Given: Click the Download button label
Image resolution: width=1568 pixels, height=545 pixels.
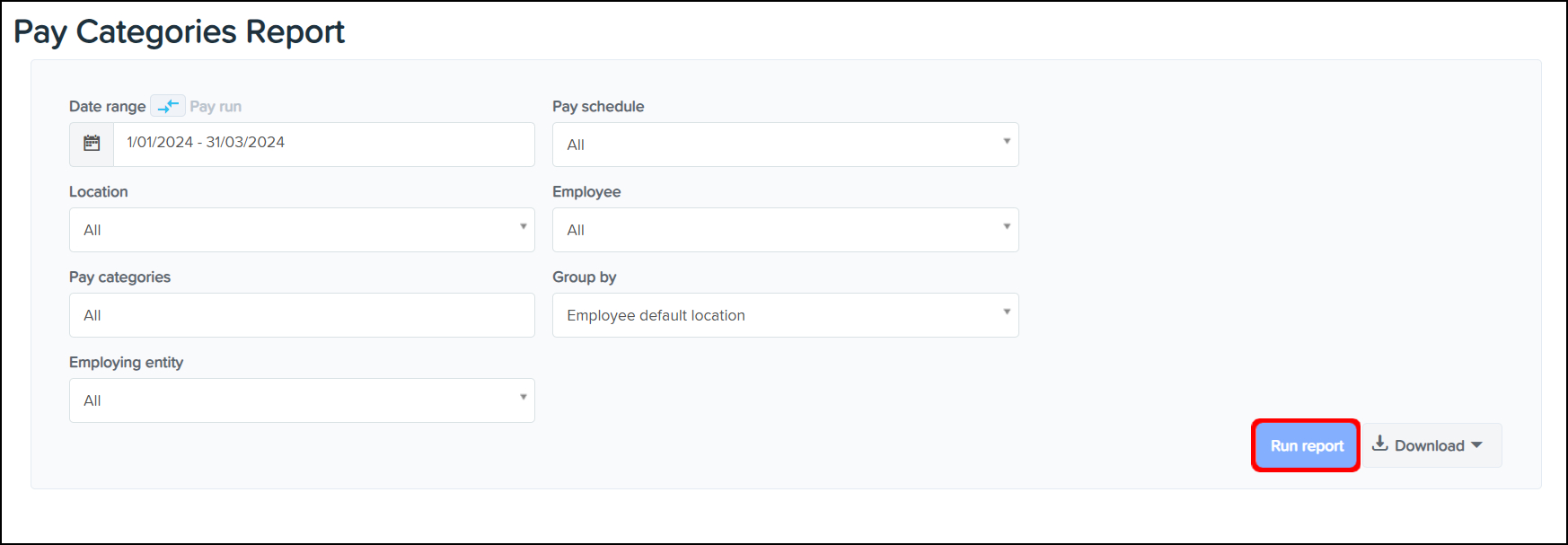Looking at the screenshot, I should (x=1429, y=446).
